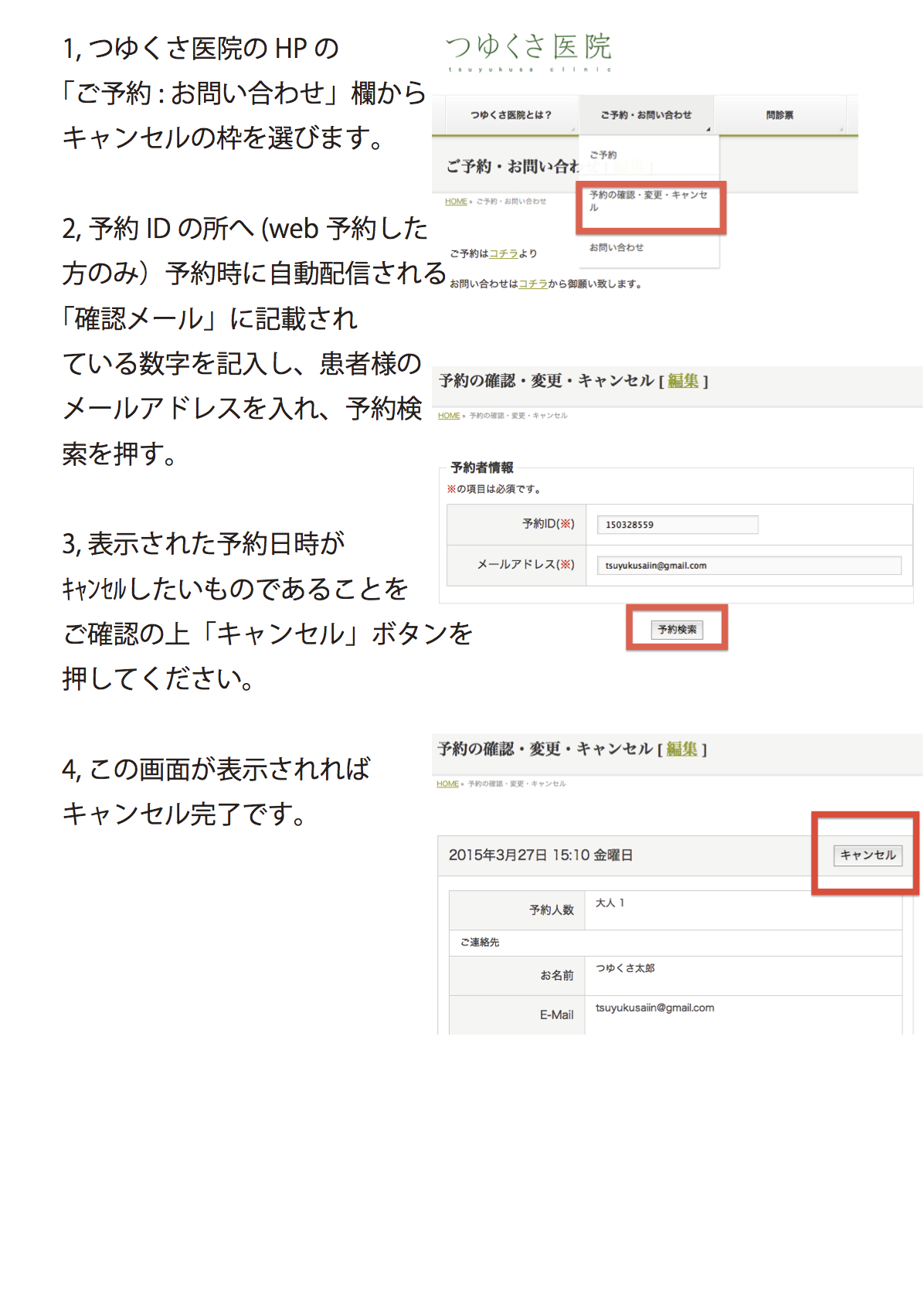Select お問い合わせ in the dropdown menu
Screen dimensions: 924x1302
point(617,248)
